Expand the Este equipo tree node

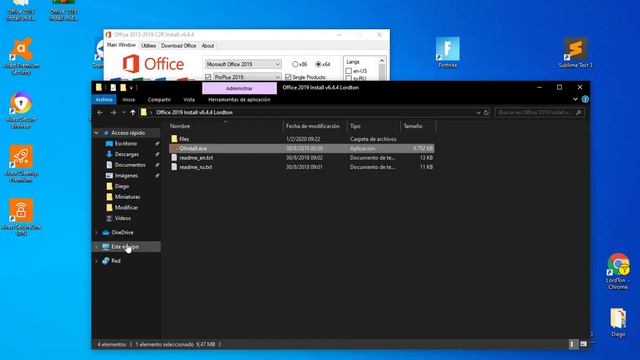pyautogui.click(x=96, y=247)
